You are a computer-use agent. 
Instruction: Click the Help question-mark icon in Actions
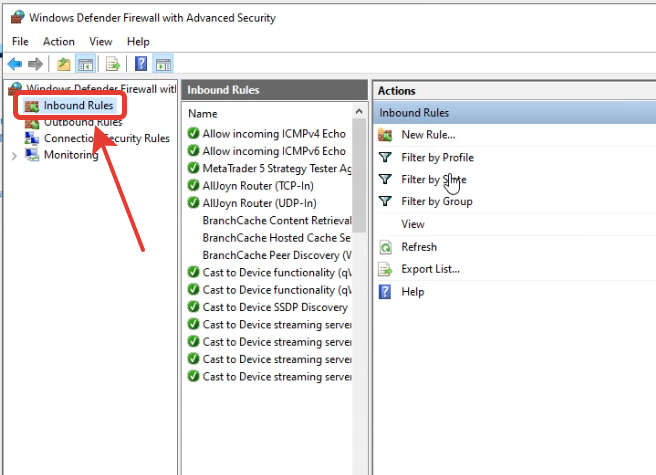coord(385,292)
